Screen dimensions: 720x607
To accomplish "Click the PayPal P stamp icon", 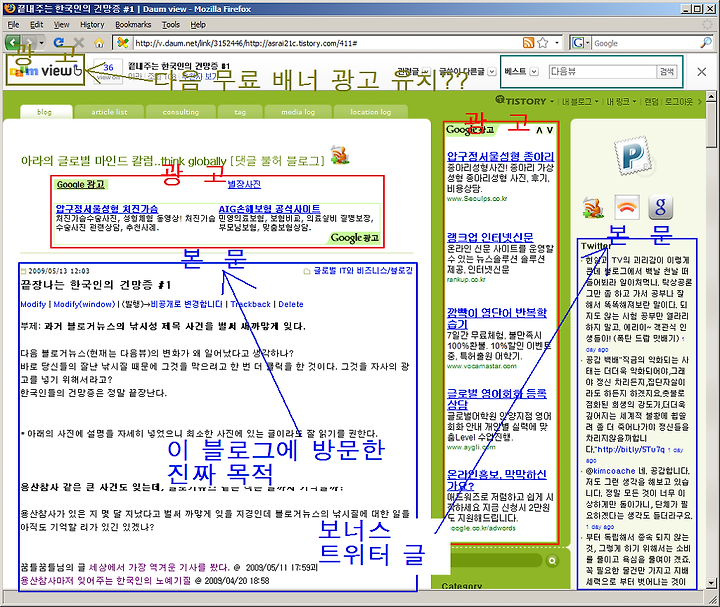I will click(634, 156).
